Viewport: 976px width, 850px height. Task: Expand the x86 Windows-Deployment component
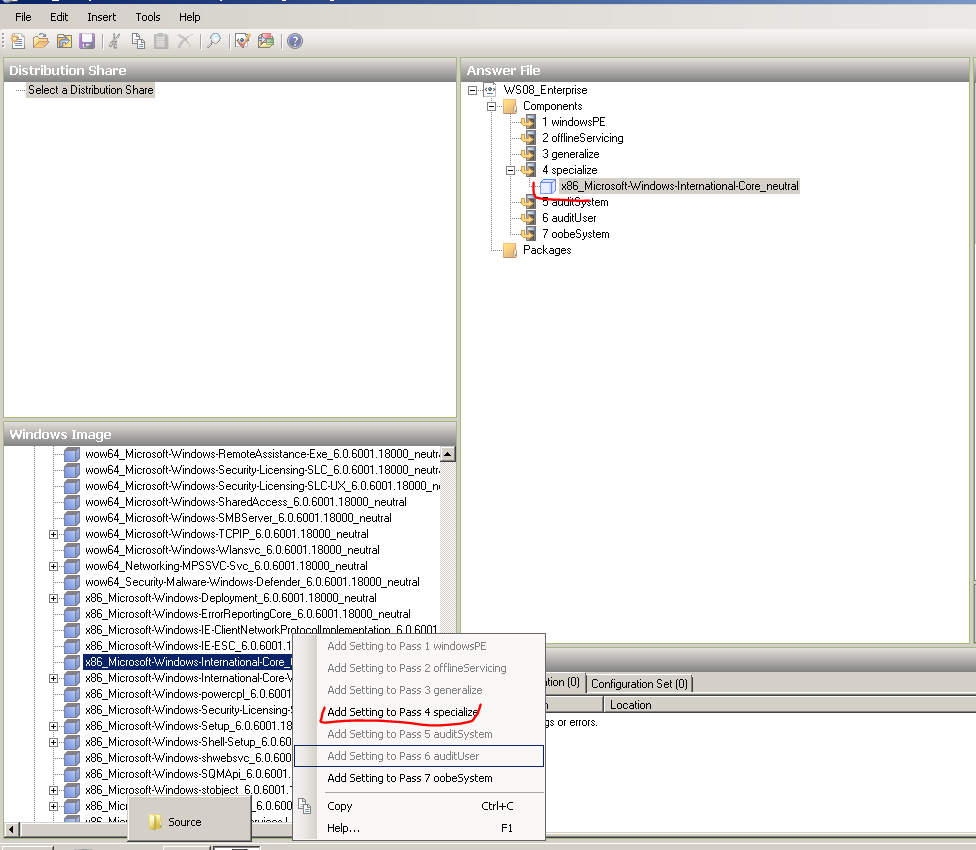pyautogui.click(x=54, y=599)
